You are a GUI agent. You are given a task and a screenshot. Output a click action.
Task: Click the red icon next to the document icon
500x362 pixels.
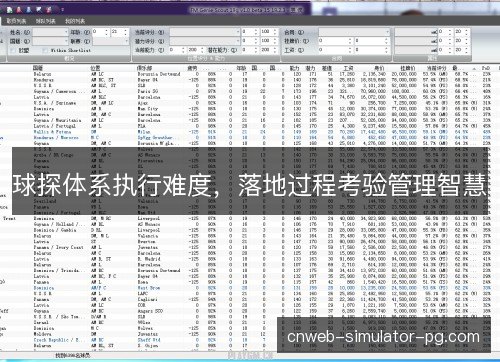(19, 10)
